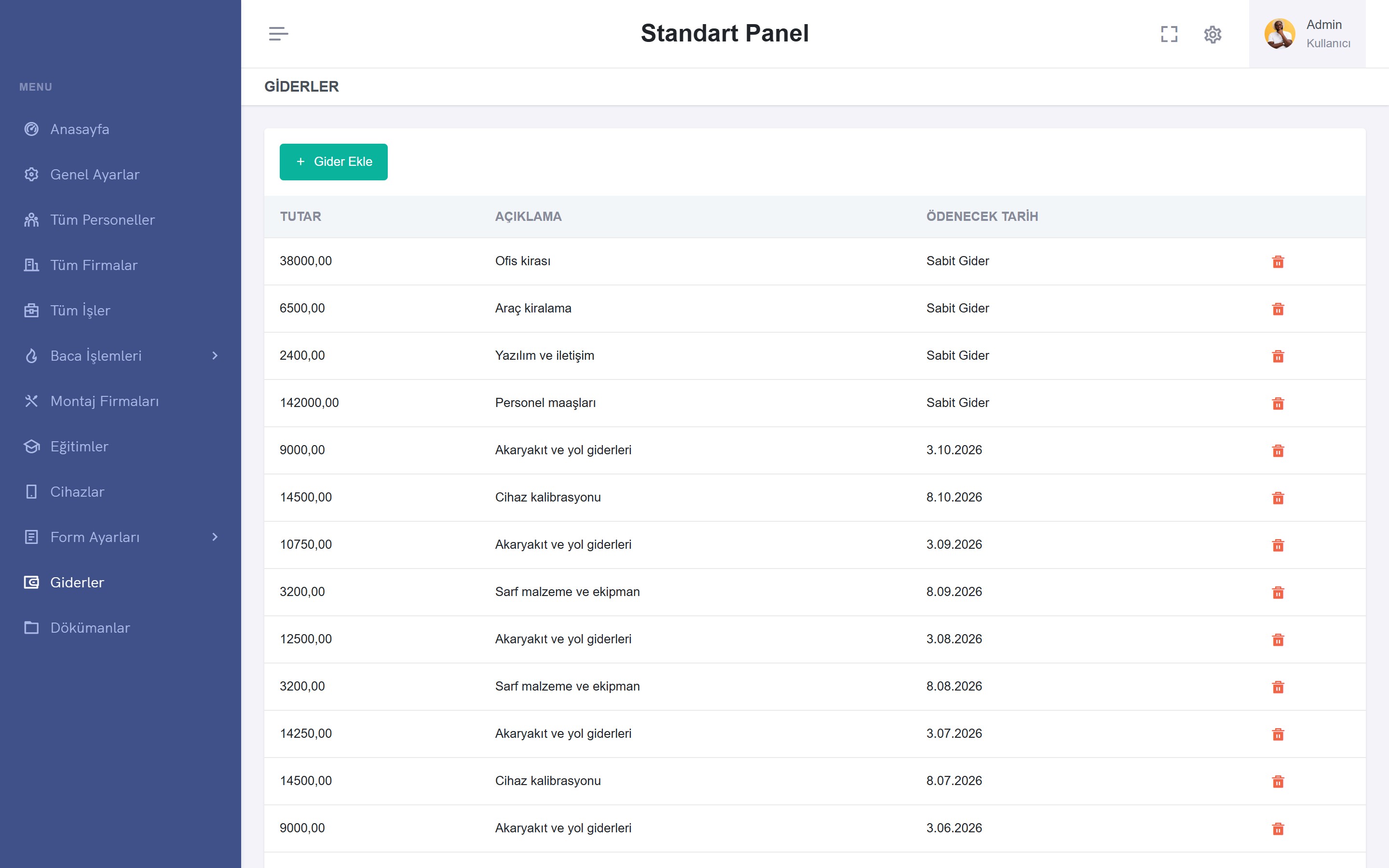The height and width of the screenshot is (868, 1389).
Task: Delete the expense dated 3.08.2026
Action: tap(1278, 639)
